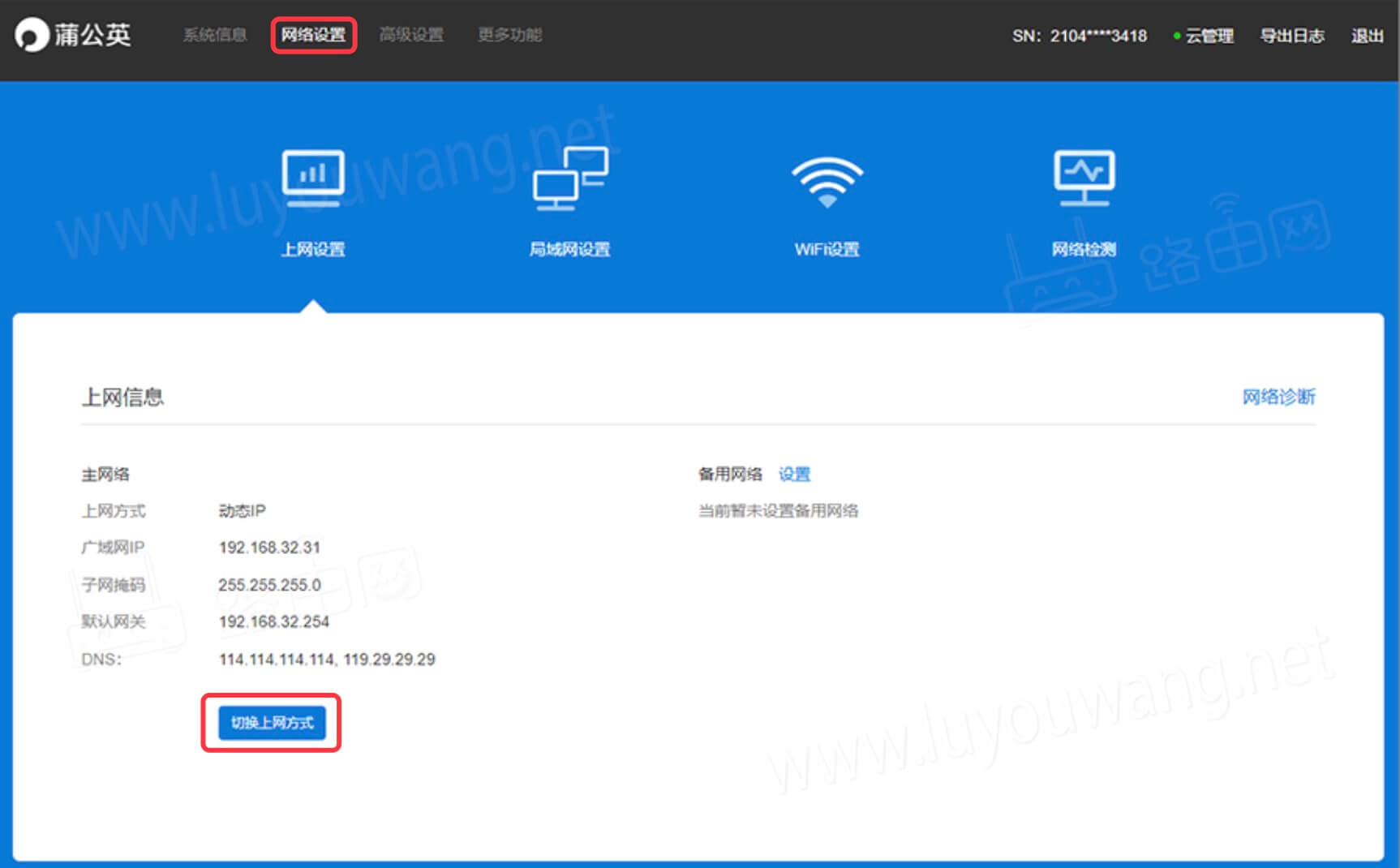Open the 网络诊断 link
Viewport: 1400px width, 868px height.
[x=1278, y=397]
